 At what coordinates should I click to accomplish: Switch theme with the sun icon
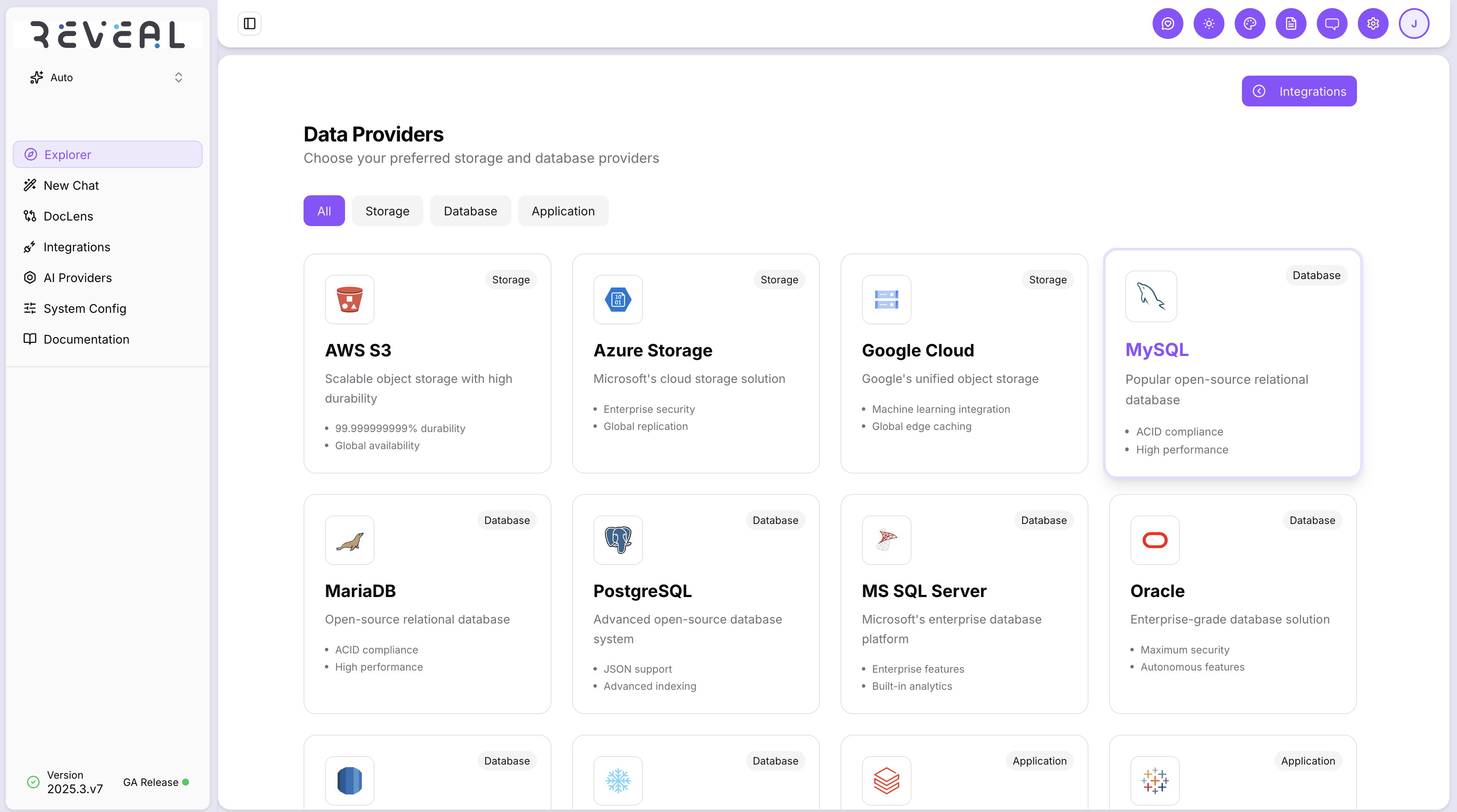click(x=1209, y=24)
